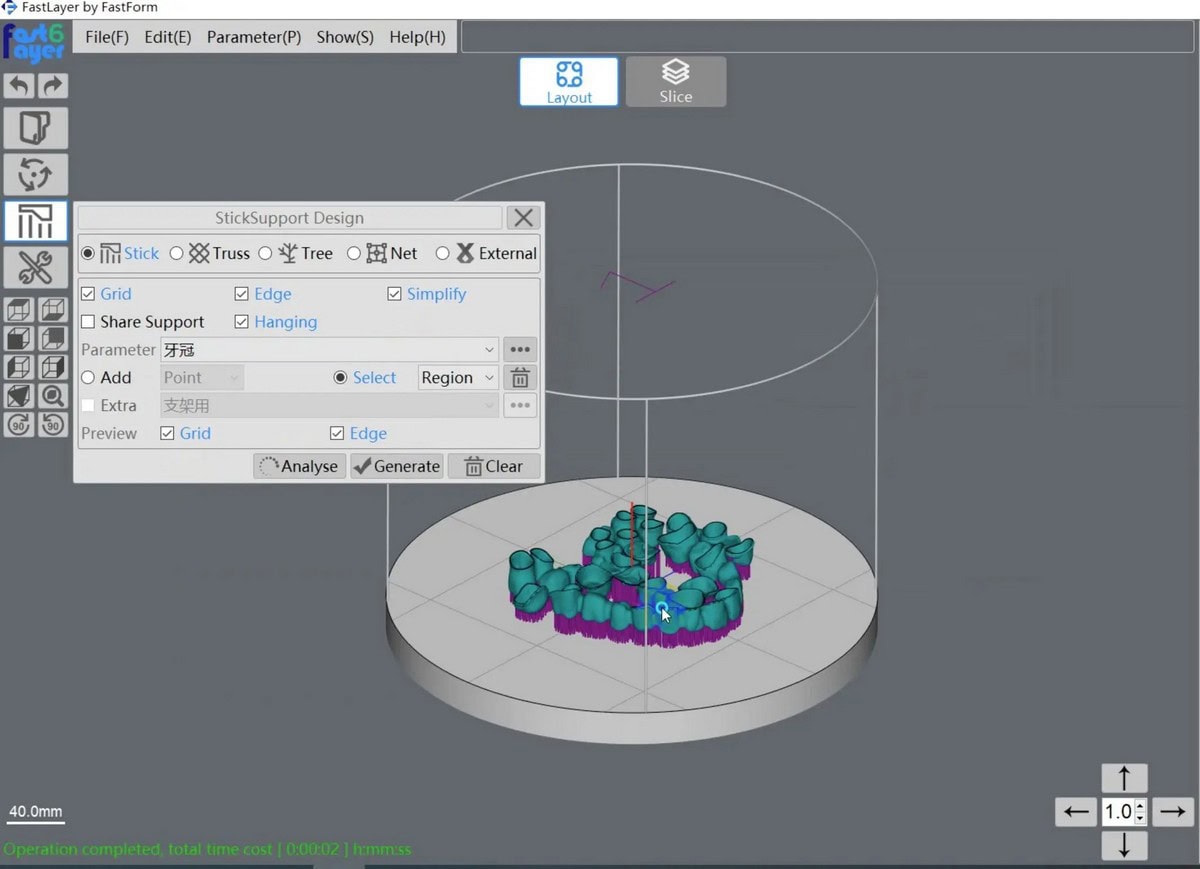Open the Parameter dropdown showing 牙冠
The height and width of the screenshot is (869, 1200).
click(x=489, y=349)
